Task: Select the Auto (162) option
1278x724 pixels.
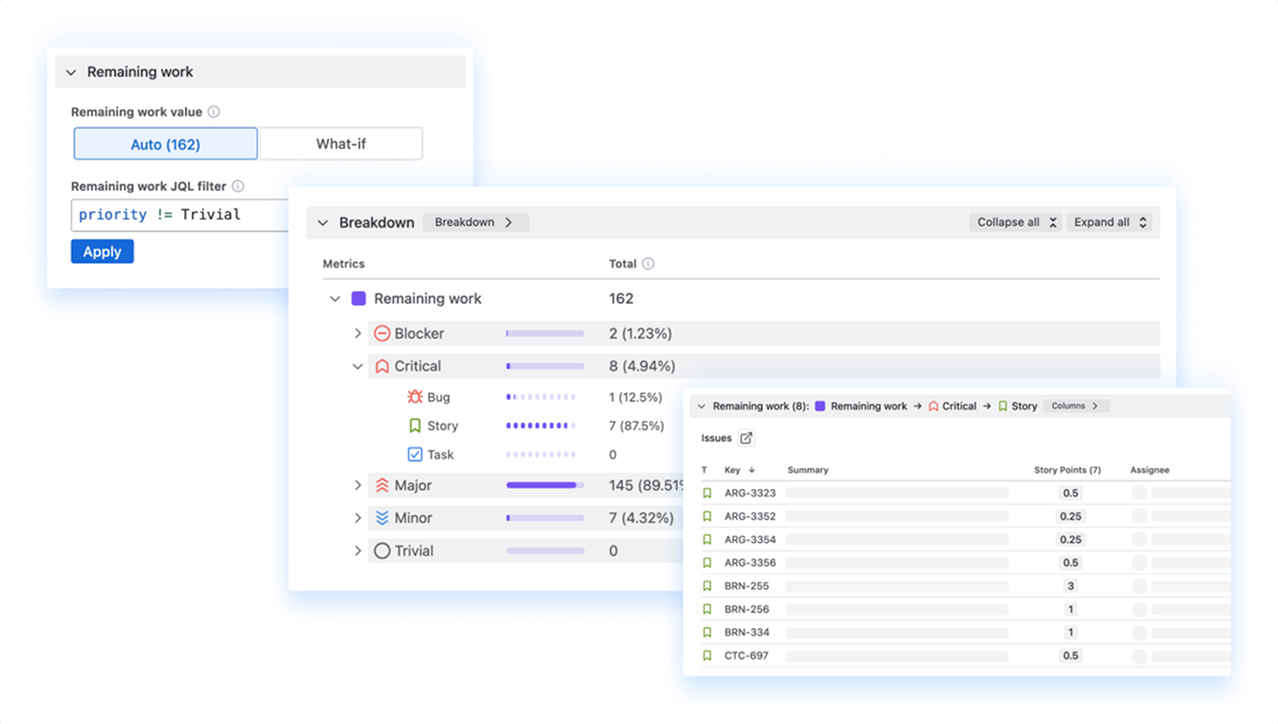Action: click(166, 144)
